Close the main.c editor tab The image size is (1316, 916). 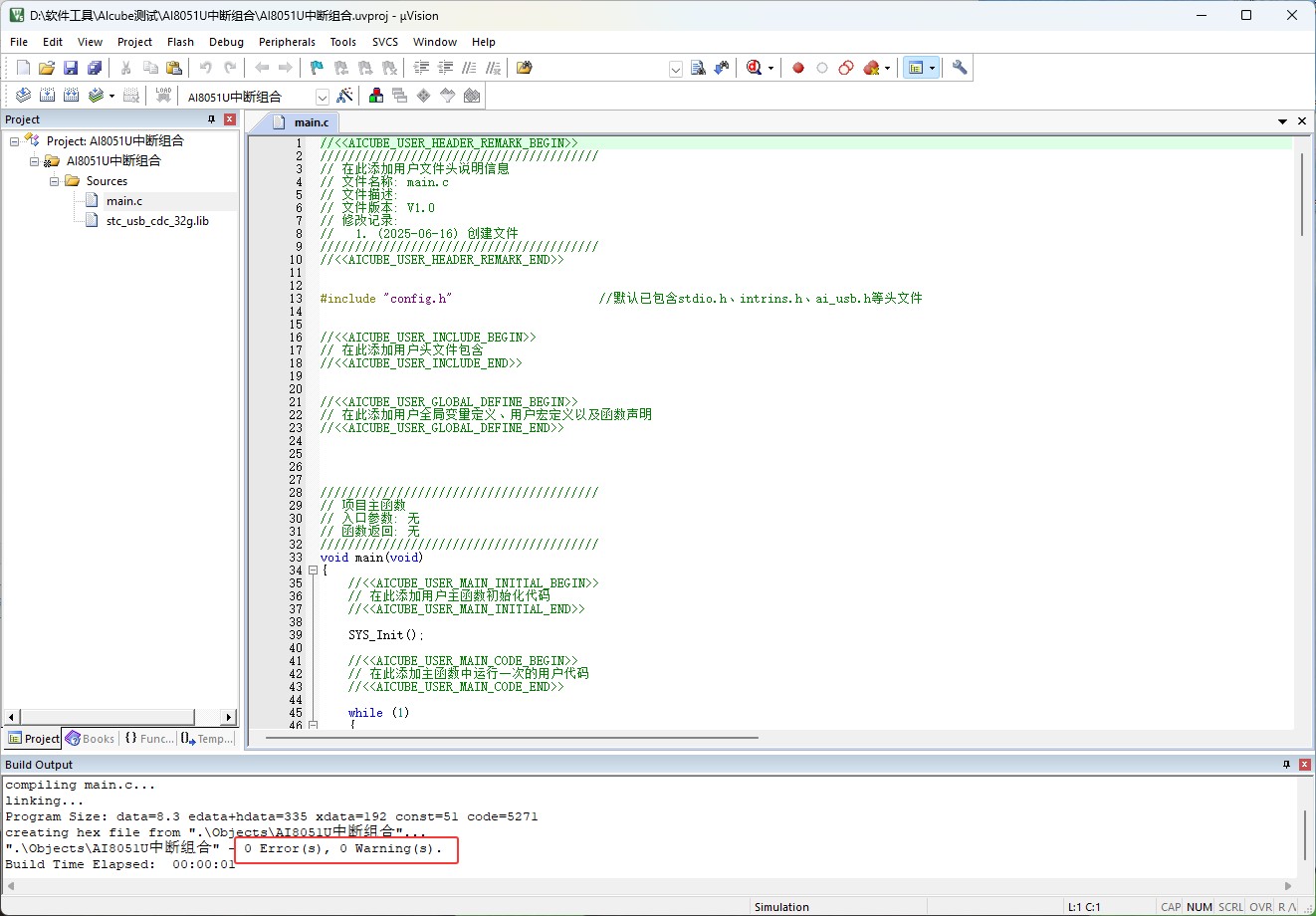click(1301, 121)
